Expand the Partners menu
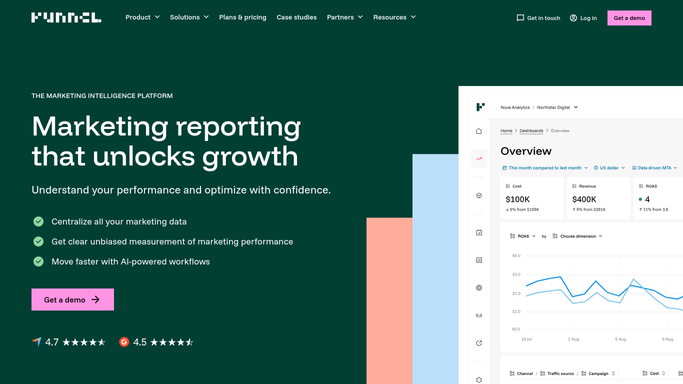Viewport: 683px width, 384px height. coord(345,17)
